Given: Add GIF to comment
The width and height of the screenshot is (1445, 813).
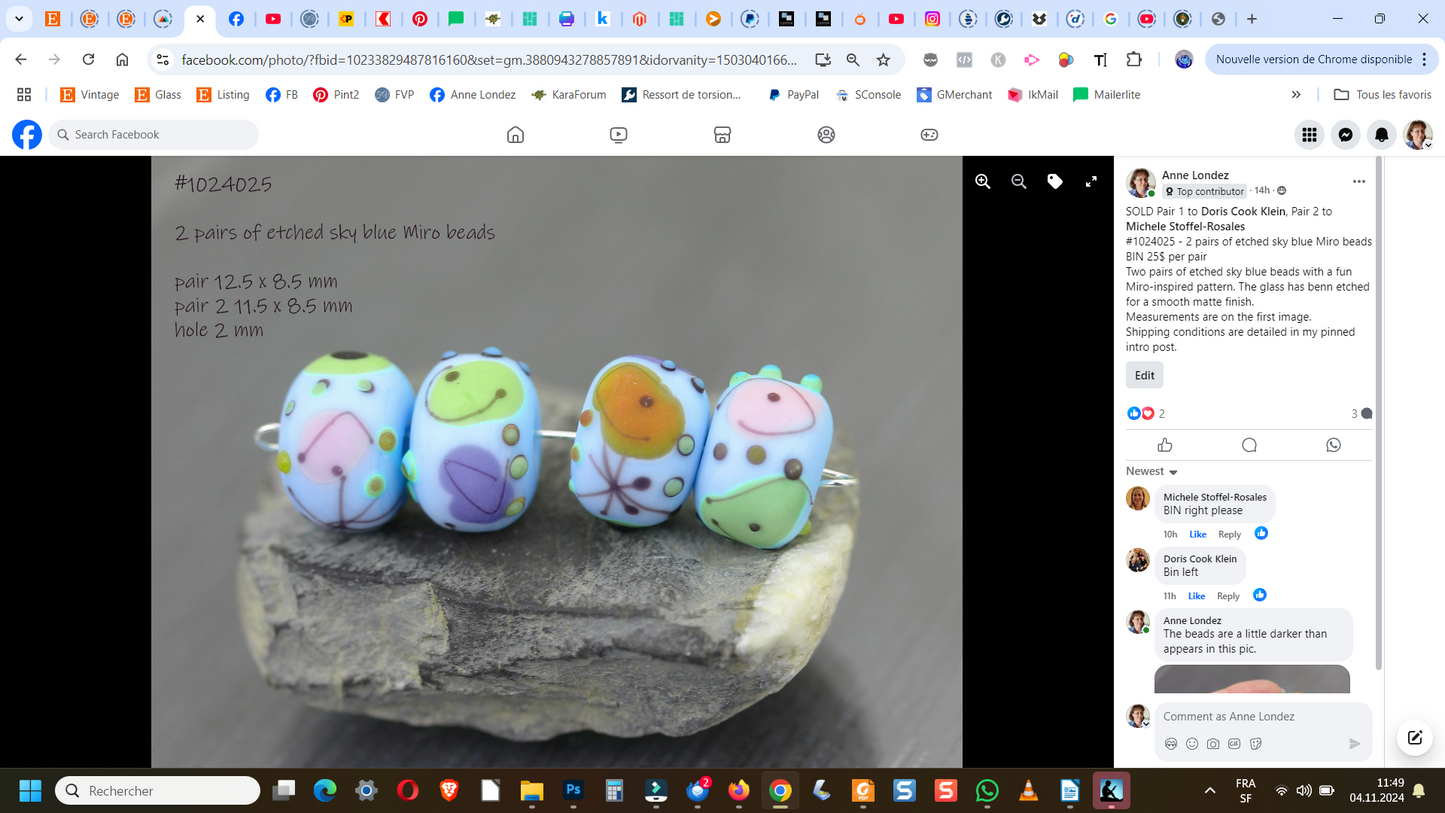Looking at the screenshot, I should point(1234,744).
